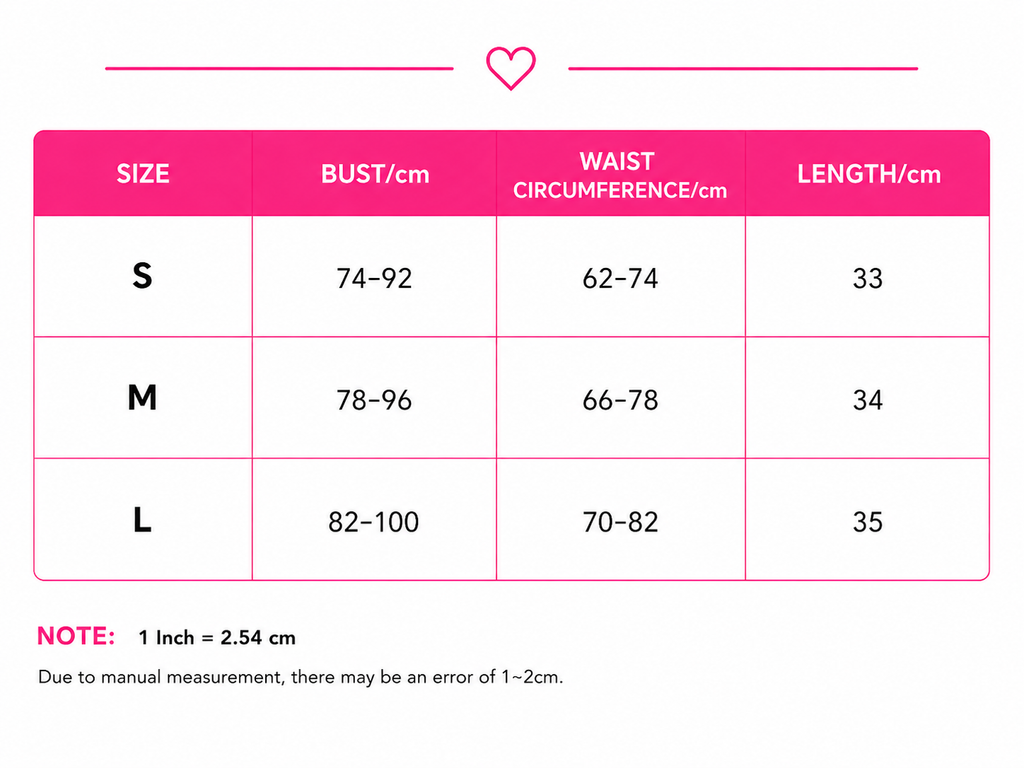The width and height of the screenshot is (1024, 768).
Task: Click the pink NOTE: label
Action: click(76, 636)
